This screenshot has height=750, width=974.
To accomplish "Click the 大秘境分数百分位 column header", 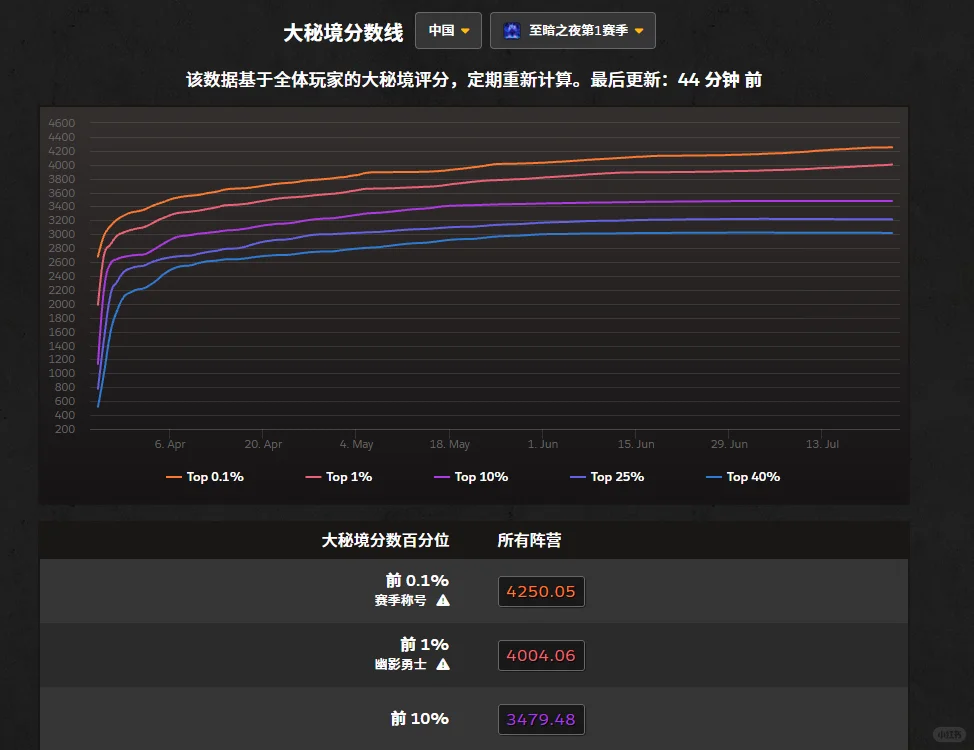I will point(385,541).
